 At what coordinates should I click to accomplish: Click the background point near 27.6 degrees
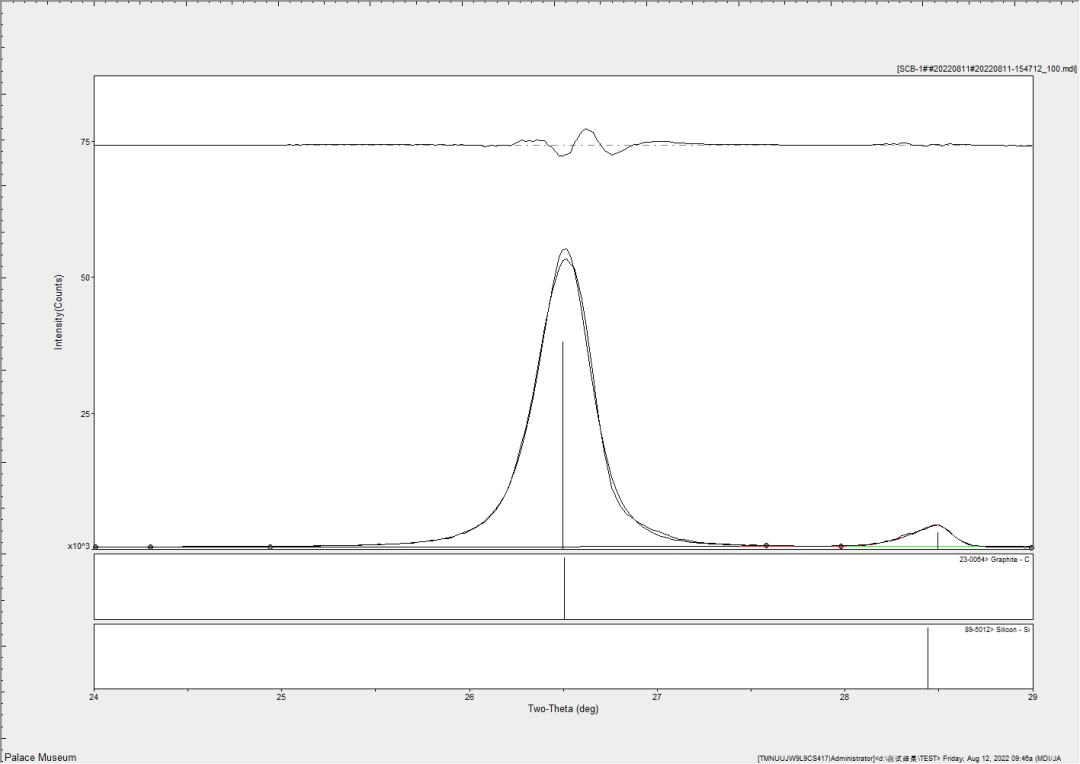766,546
